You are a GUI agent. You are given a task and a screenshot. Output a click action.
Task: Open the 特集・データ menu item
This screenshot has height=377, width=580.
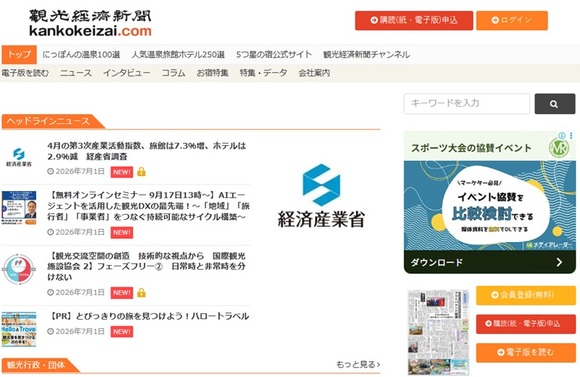coord(263,73)
